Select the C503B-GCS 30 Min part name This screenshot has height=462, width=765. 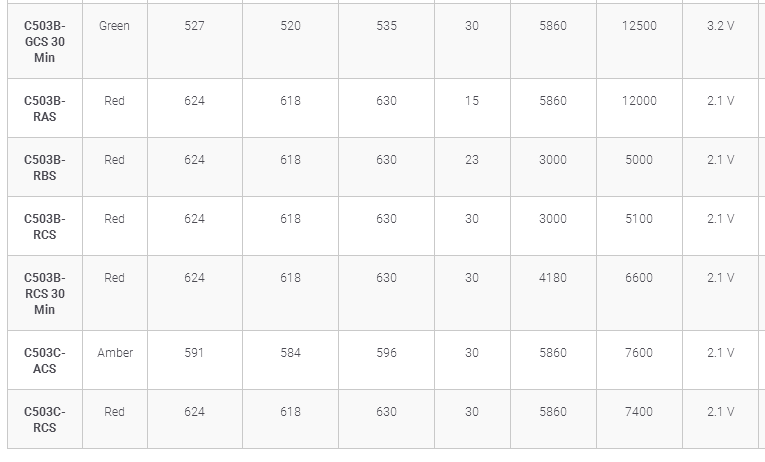(44, 41)
